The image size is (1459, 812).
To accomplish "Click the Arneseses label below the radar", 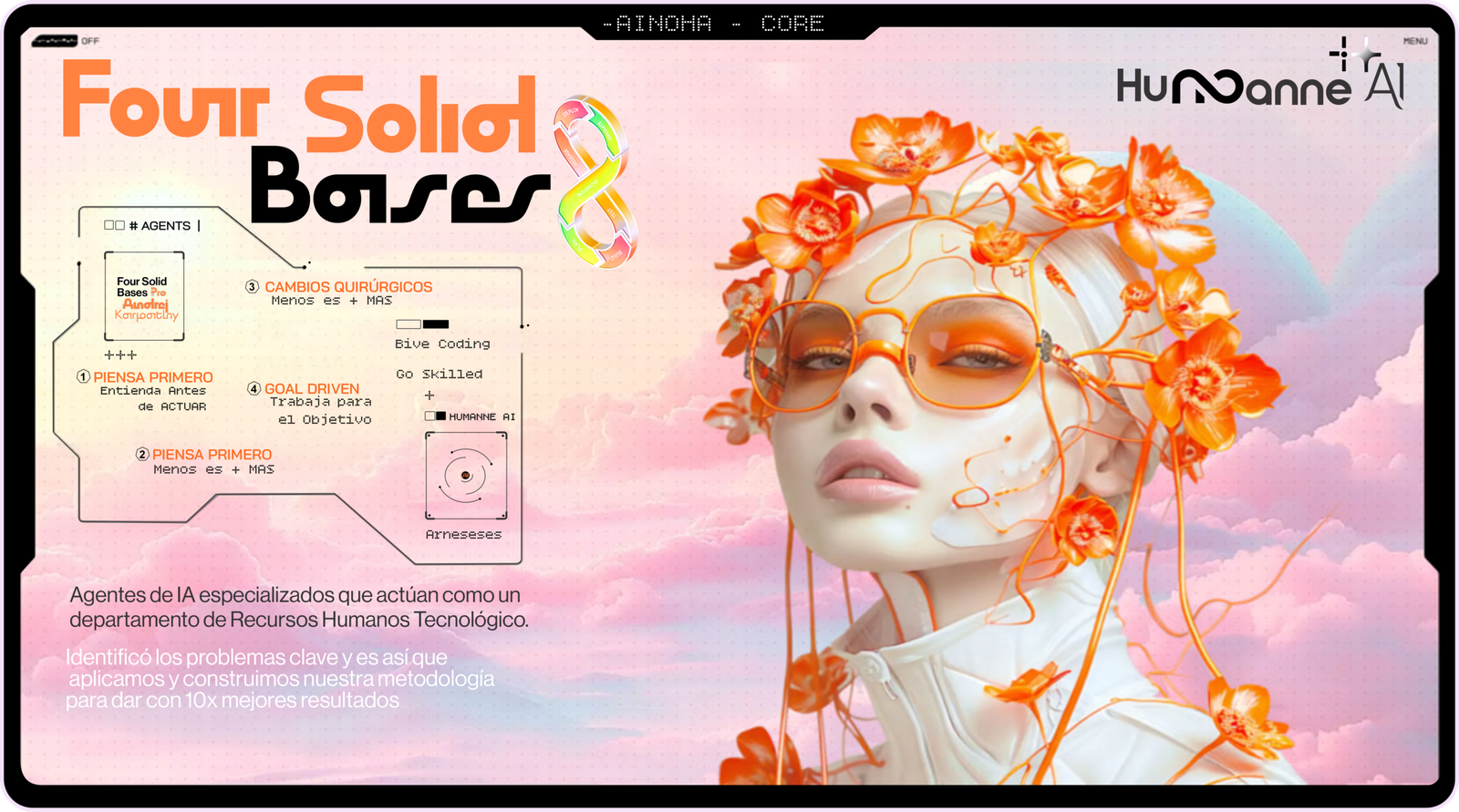I will pyautogui.click(x=463, y=535).
